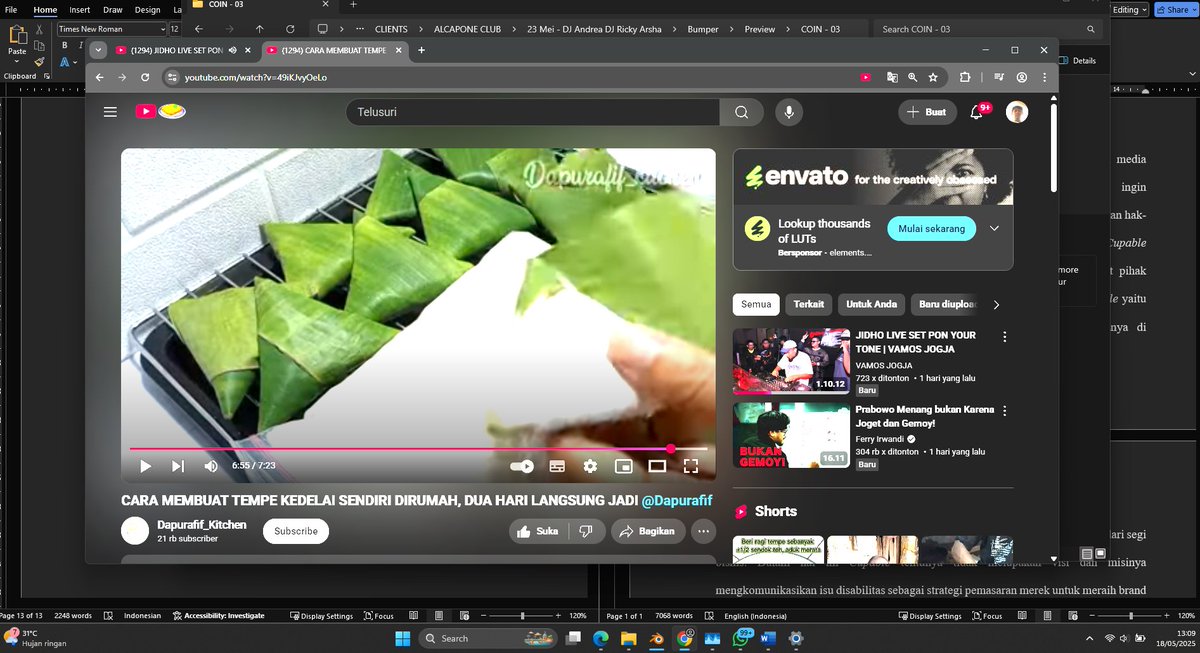Click the Mulai sekarang ad button

[x=931, y=229]
